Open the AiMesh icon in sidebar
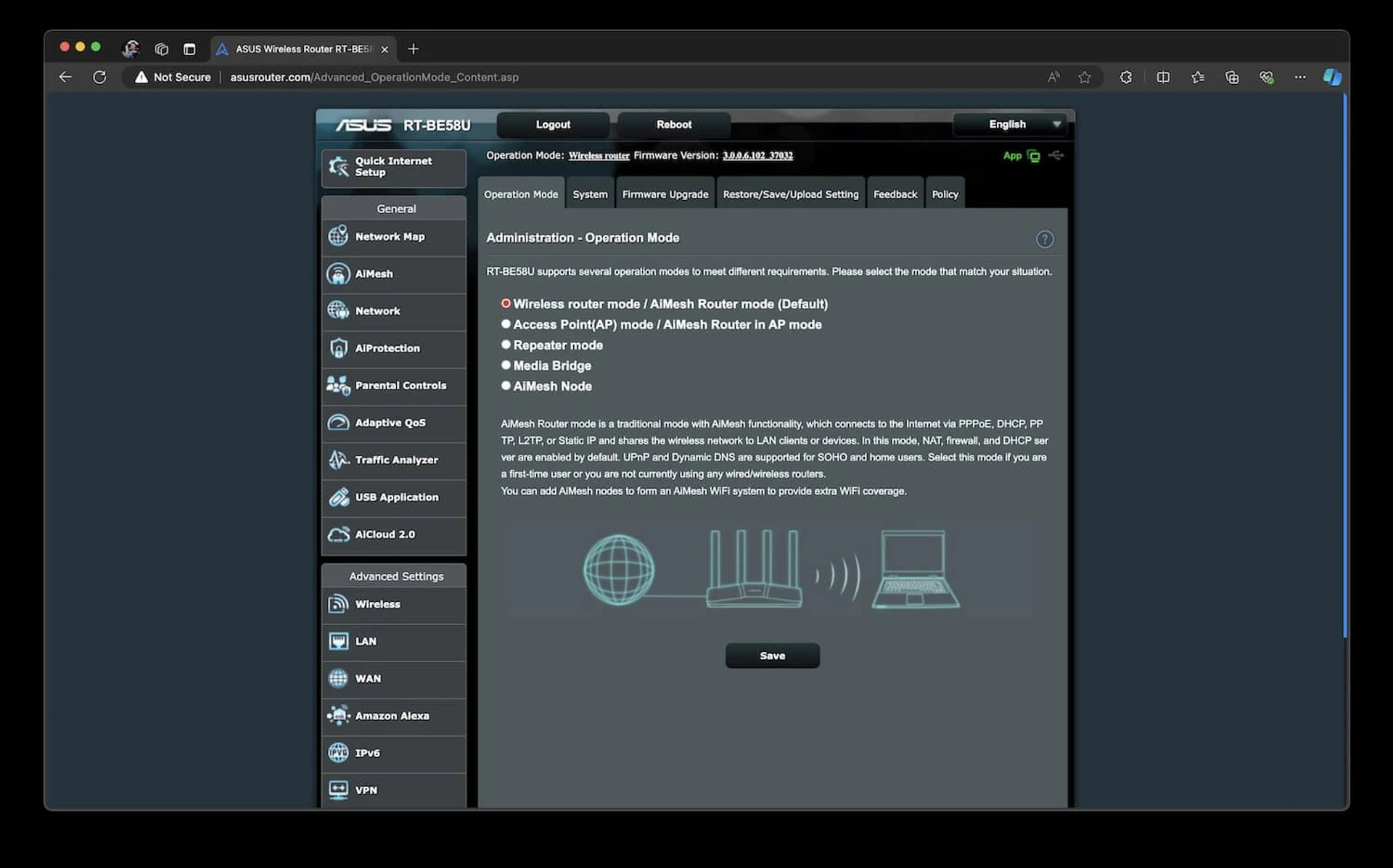The height and width of the screenshot is (868, 1393). click(x=338, y=273)
